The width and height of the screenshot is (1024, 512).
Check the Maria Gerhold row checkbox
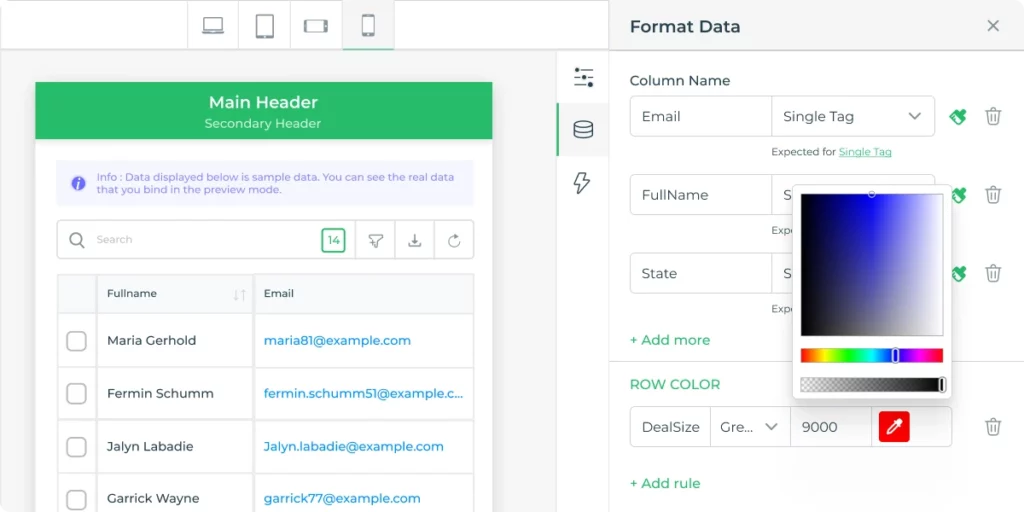click(76, 341)
